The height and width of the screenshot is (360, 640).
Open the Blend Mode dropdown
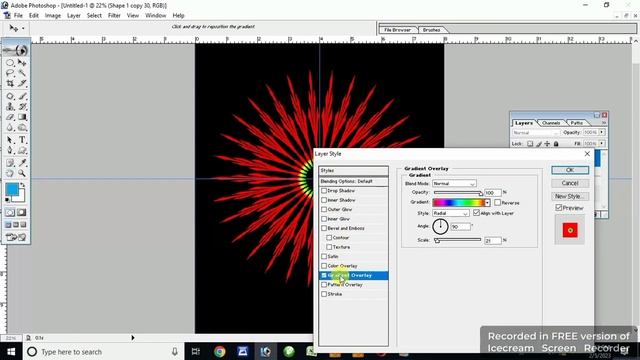[x=454, y=184]
